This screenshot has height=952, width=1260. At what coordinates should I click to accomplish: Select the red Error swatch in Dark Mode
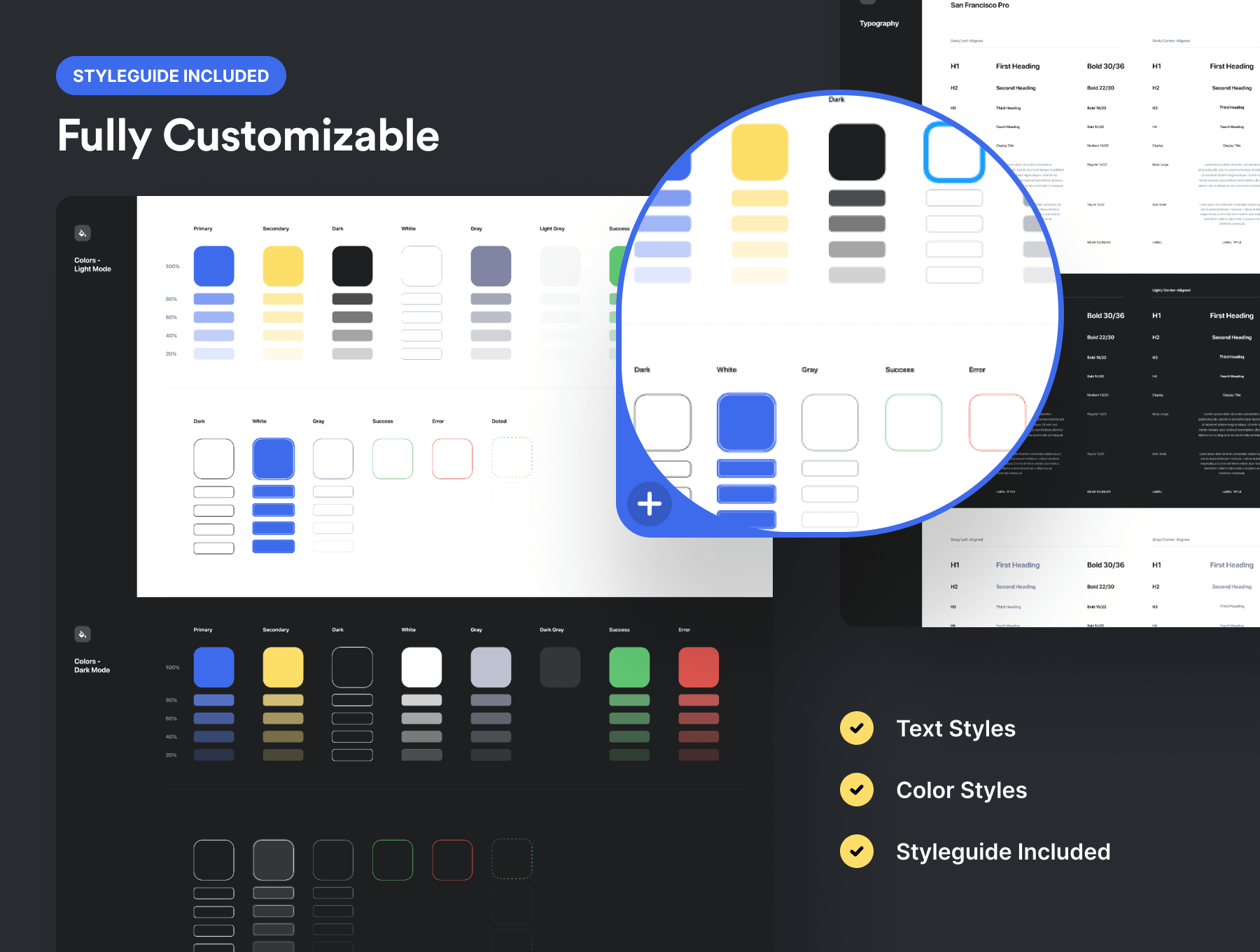click(699, 667)
